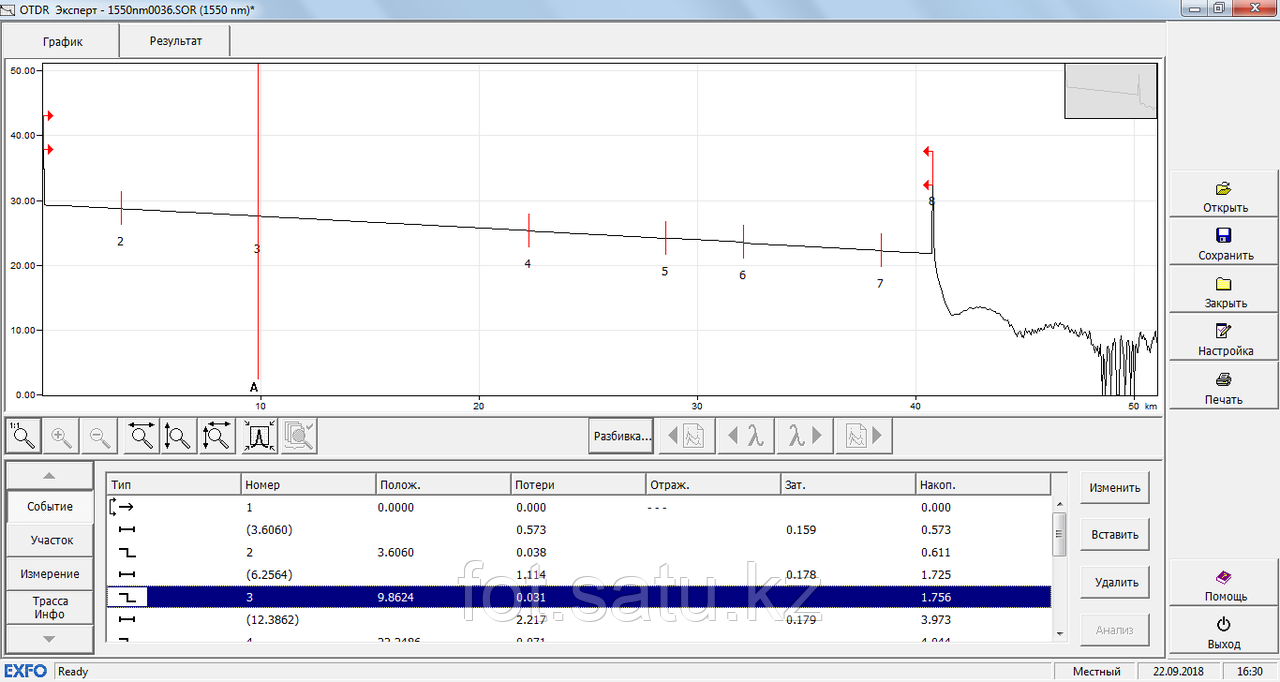
Task: Open Настройка settings
Action: click(1224, 340)
